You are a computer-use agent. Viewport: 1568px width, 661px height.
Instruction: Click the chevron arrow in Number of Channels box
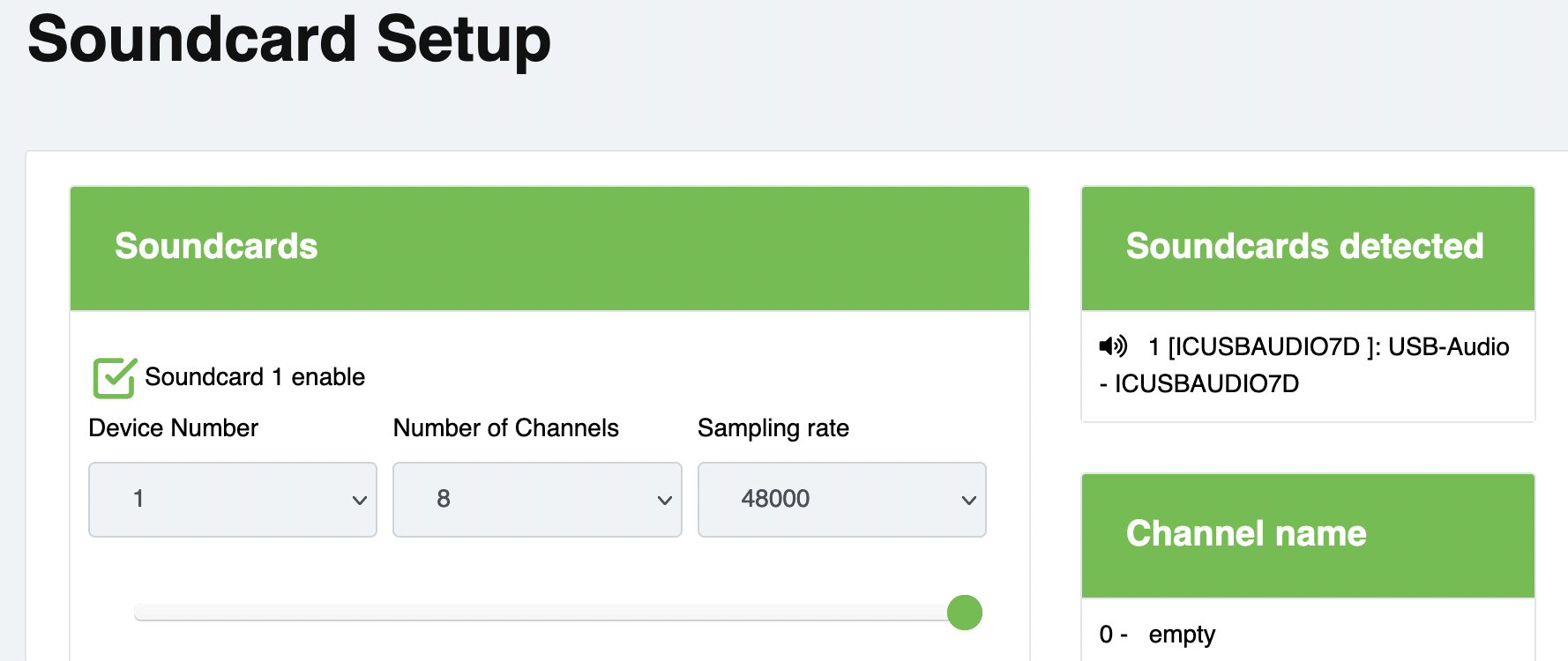[664, 501]
